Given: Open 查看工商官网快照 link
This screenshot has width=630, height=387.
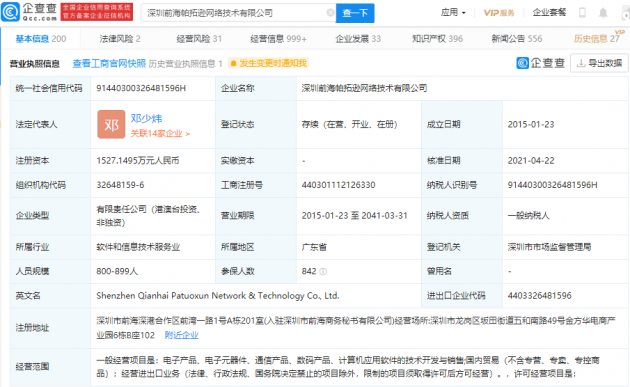Looking at the screenshot, I should (109, 63).
